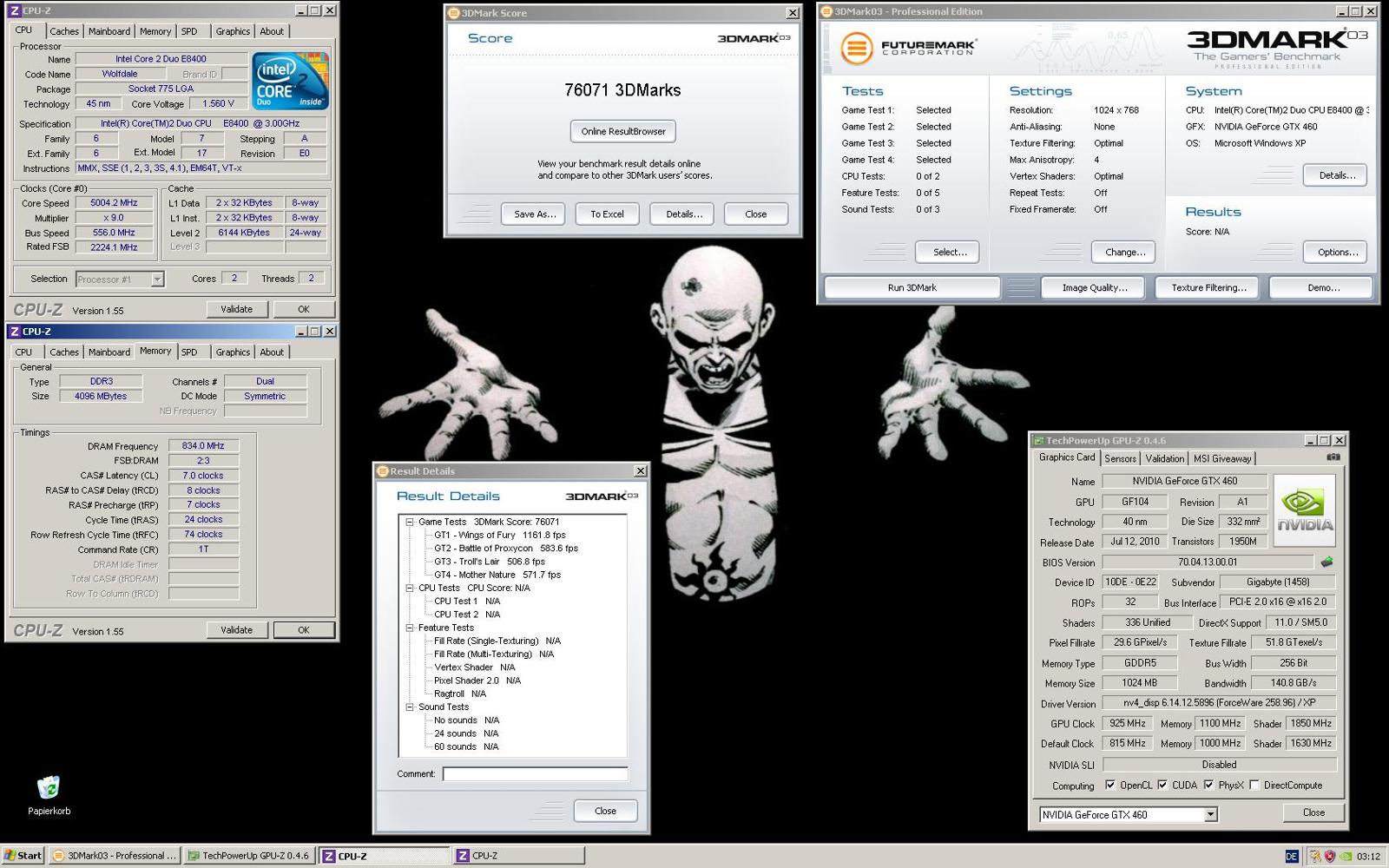
Task: Switch to Mainboard tab in upper CPU-Z
Action: [109, 31]
